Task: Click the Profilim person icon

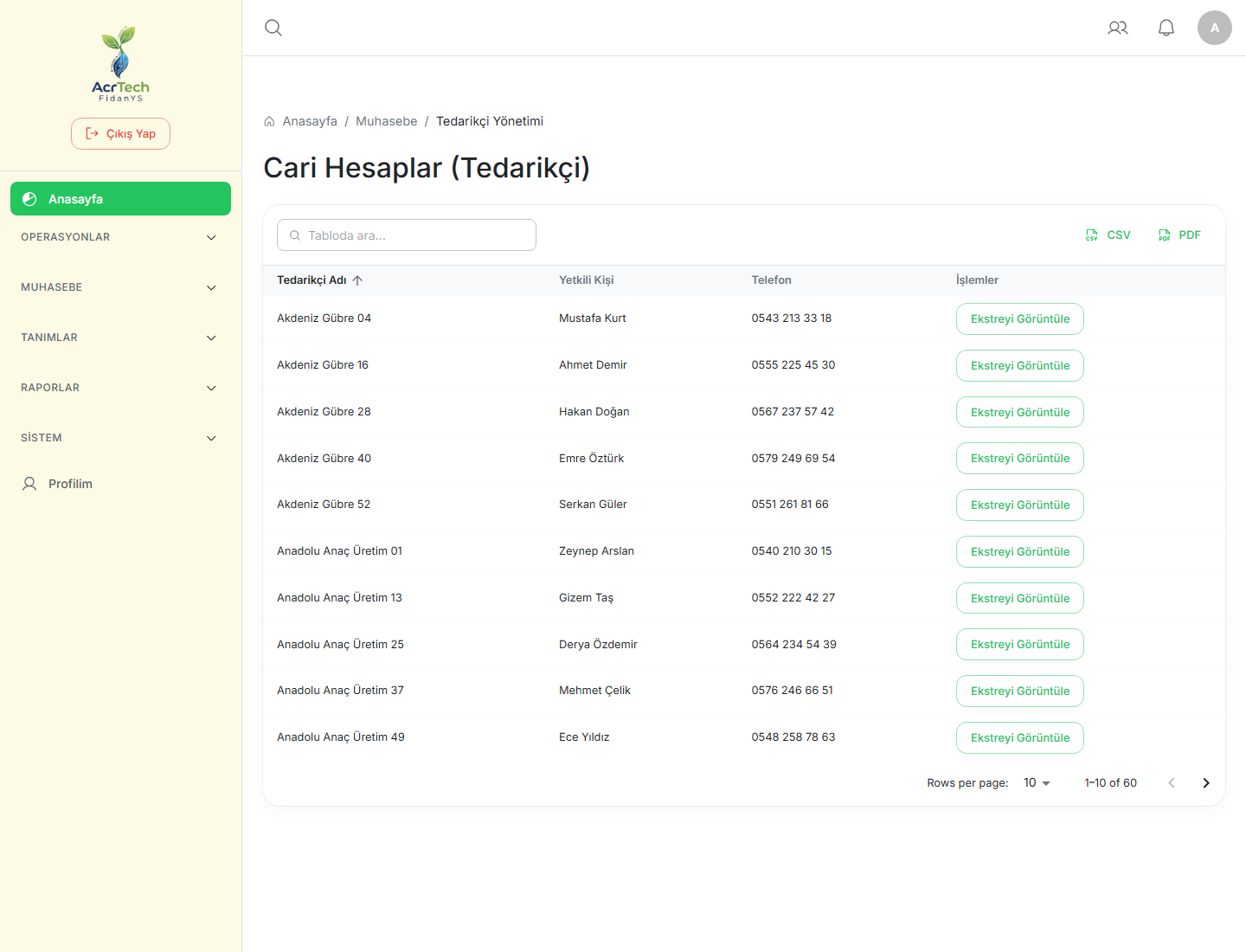Action: pos(29,484)
